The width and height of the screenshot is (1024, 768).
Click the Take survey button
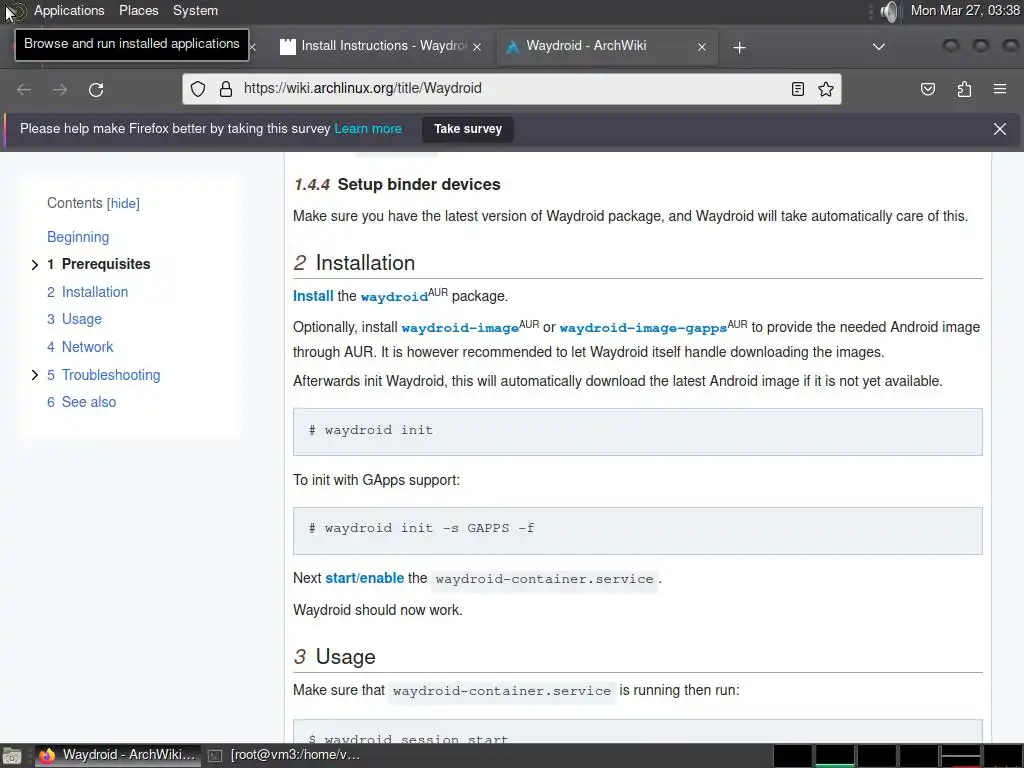click(x=468, y=129)
